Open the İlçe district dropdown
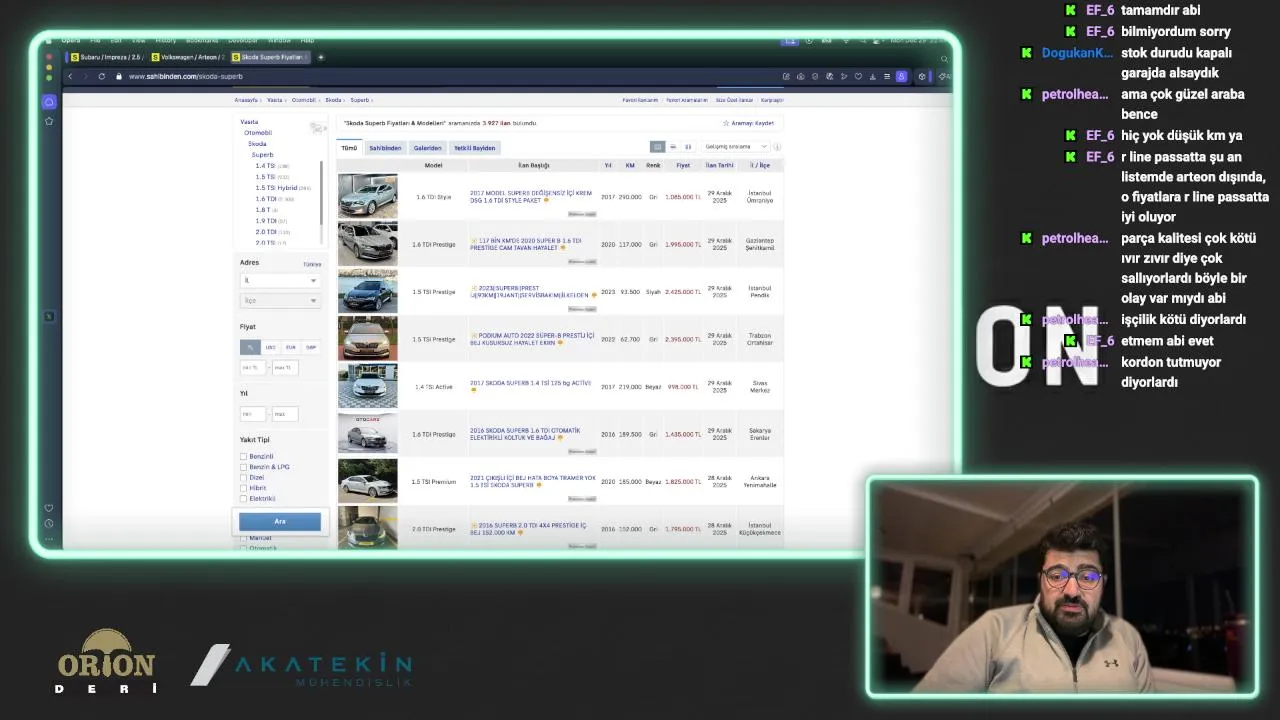Screen dimensions: 1280x720 pos(280,300)
